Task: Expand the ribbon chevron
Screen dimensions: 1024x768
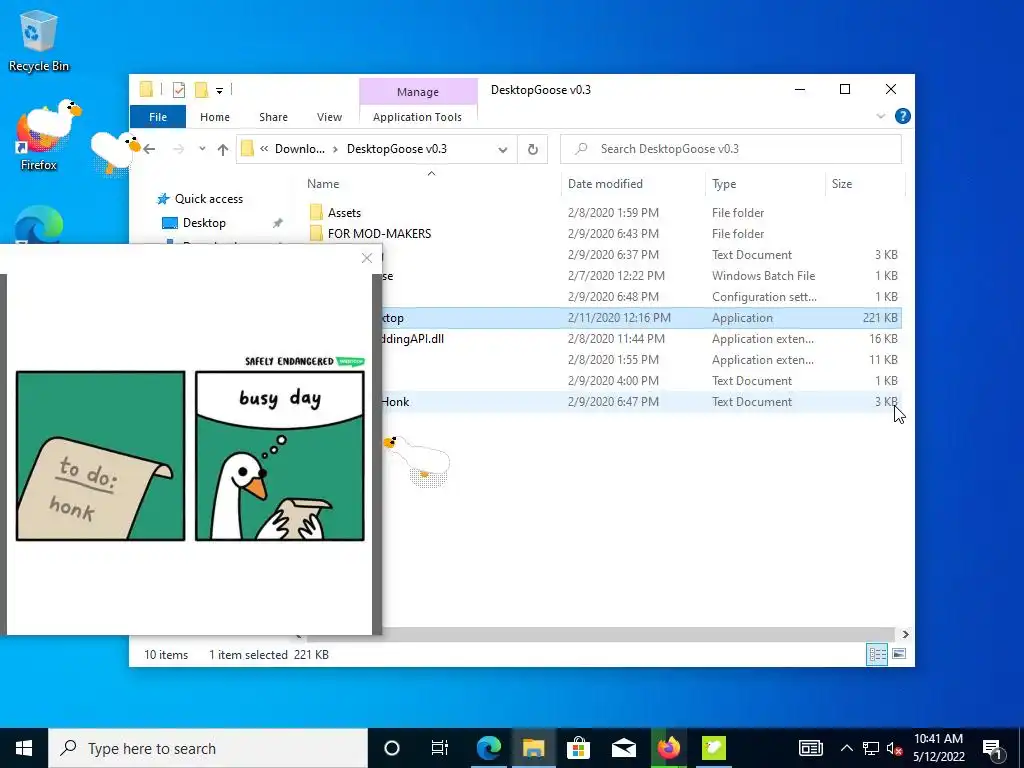Action: pos(881,116)
